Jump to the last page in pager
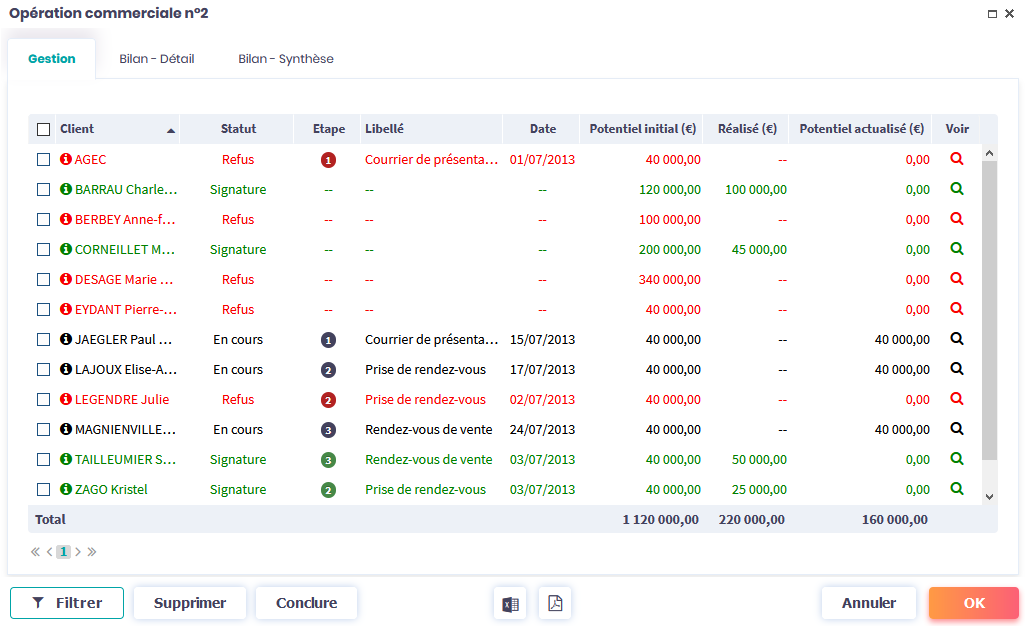Image resolution: width=1025 pixels, height=626 pixels. pos(92,552)
